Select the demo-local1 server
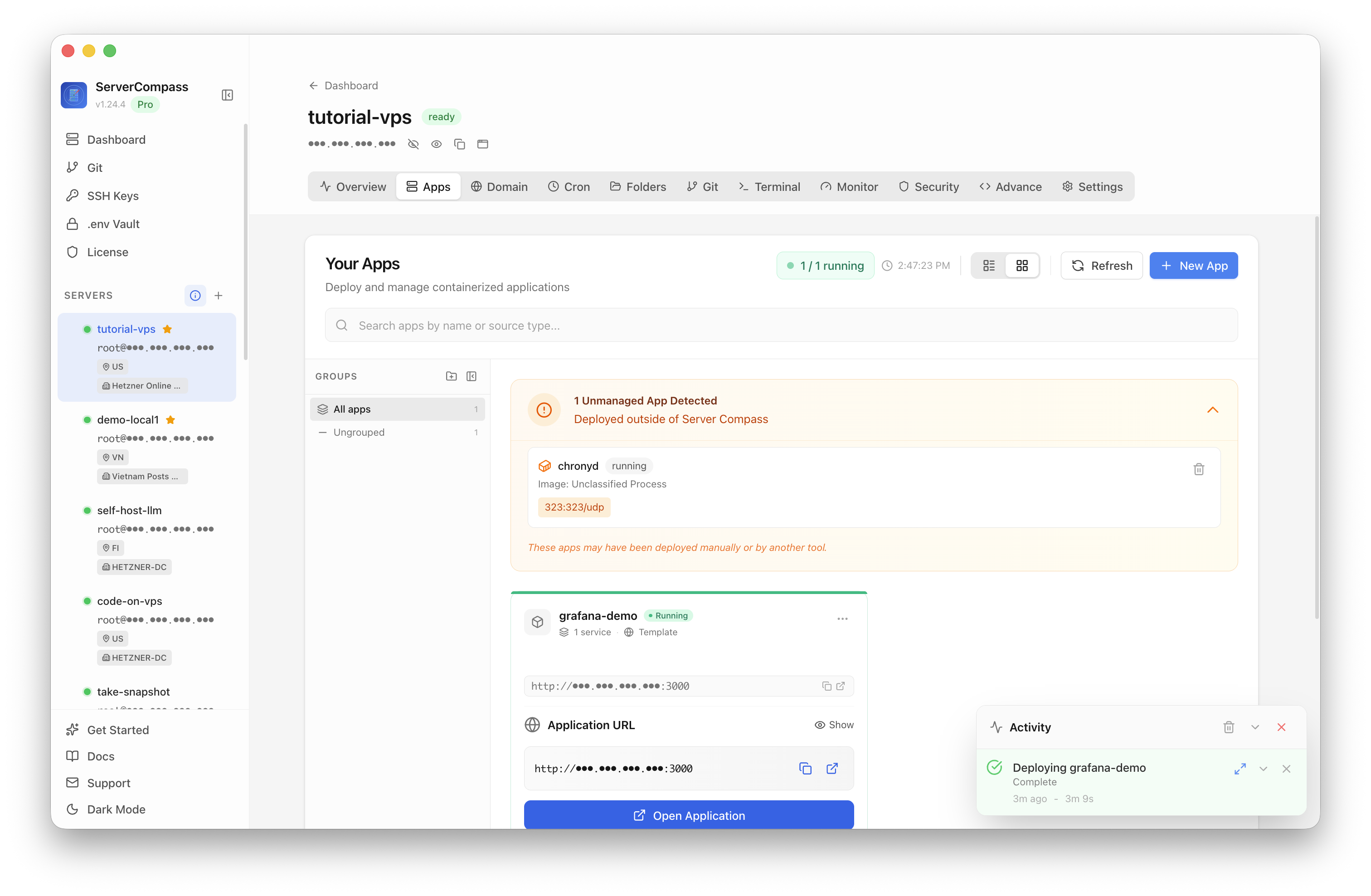The height and width of the screenshot is (896, 1371). 147,448
